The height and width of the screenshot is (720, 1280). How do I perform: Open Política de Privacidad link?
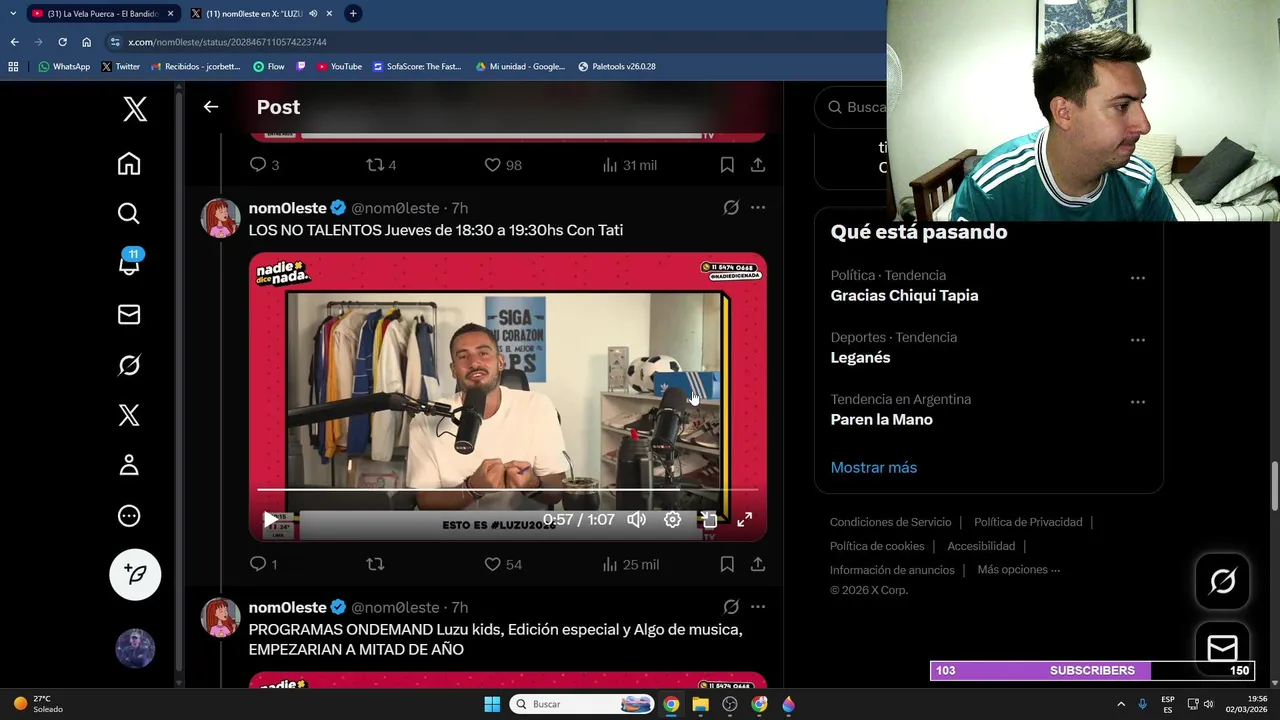pos(1028,522)
